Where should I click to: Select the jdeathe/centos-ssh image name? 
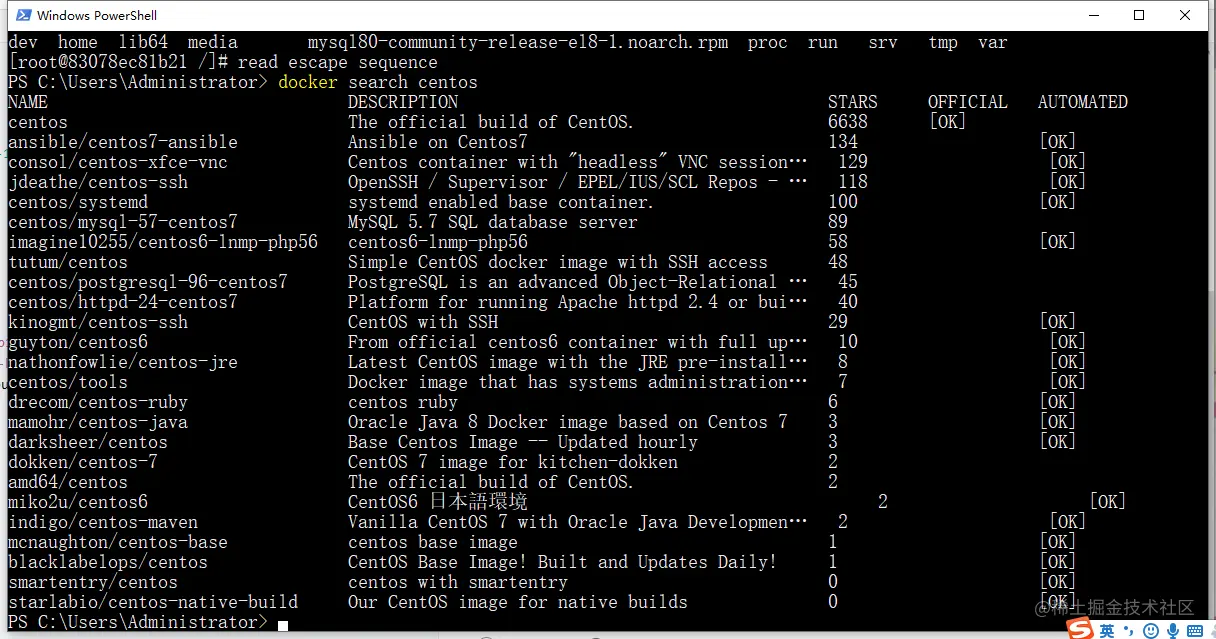point(98,182)
